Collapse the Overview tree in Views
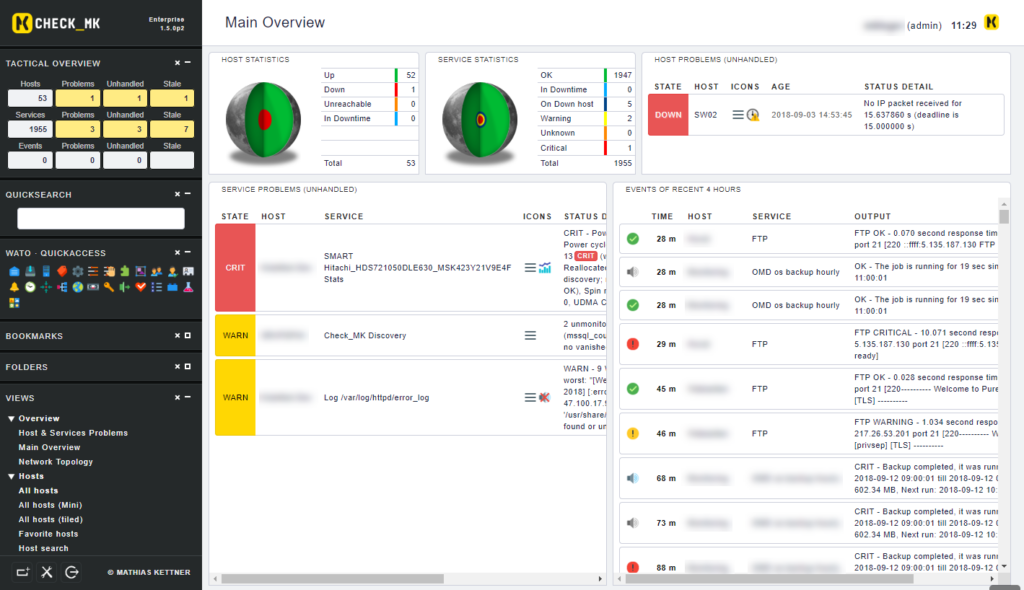Screen dimensions: 1024x590 coord(11,419)
